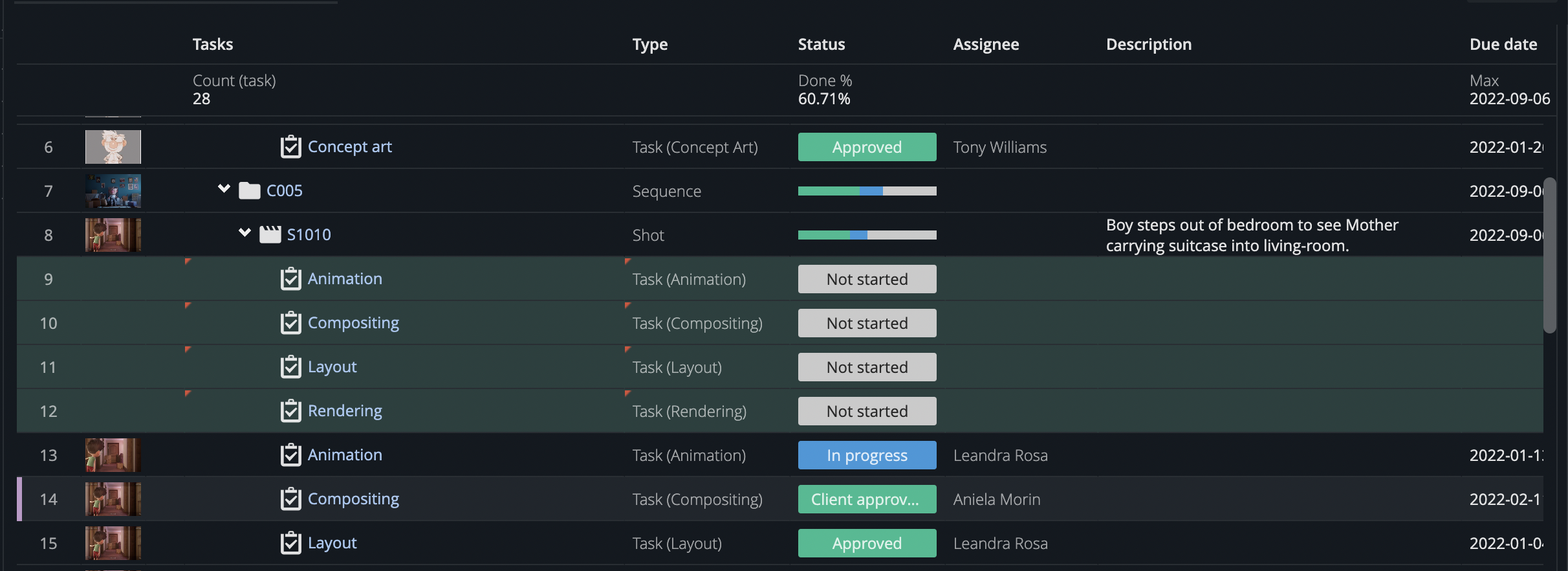The image size is (1568, 571).
Task: Click the Max due date 2022-09-06 summary
Action: pyautogui.click(x=1510, y=90)
